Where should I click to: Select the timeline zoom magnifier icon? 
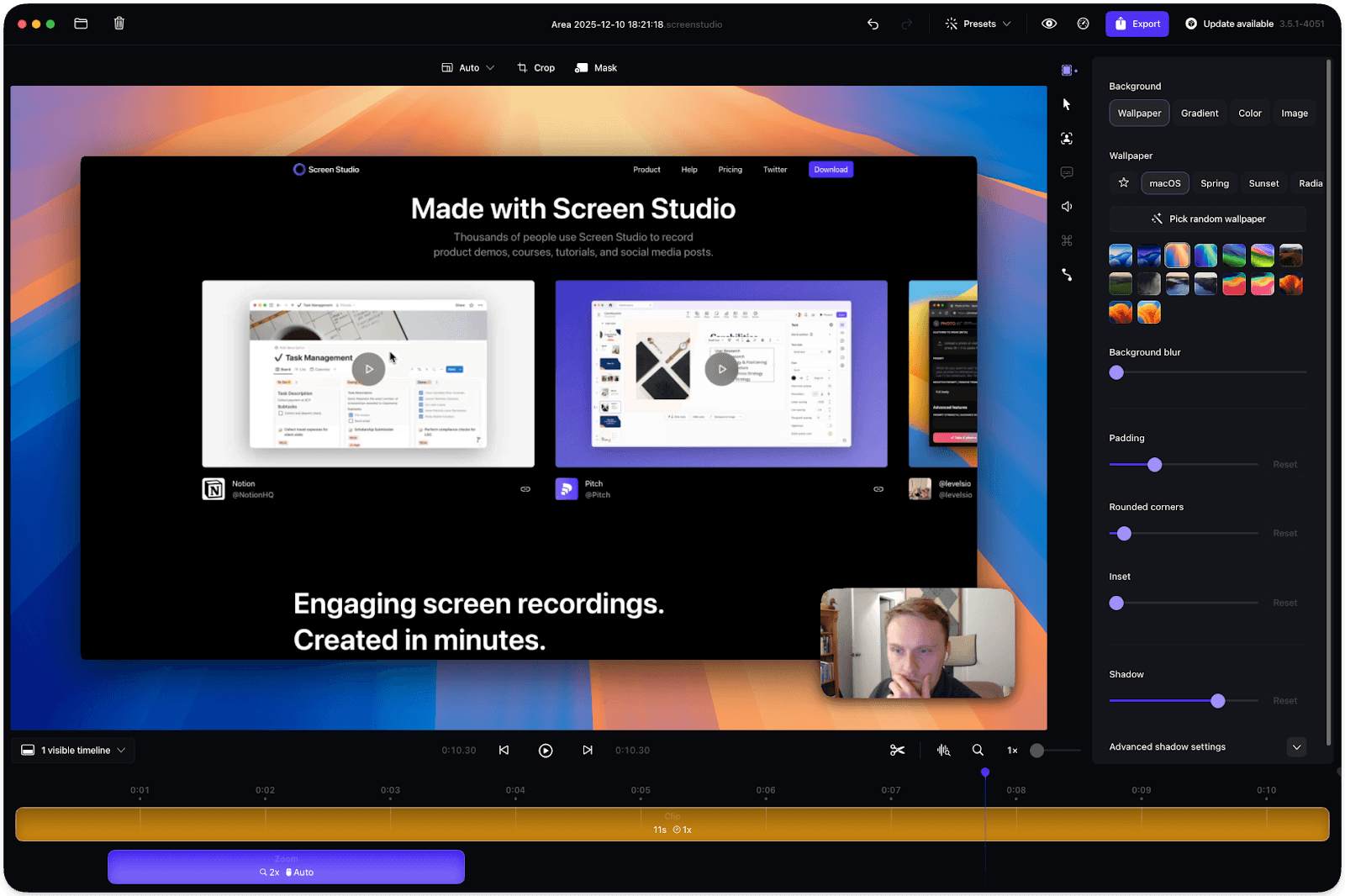tap(977, 750)
